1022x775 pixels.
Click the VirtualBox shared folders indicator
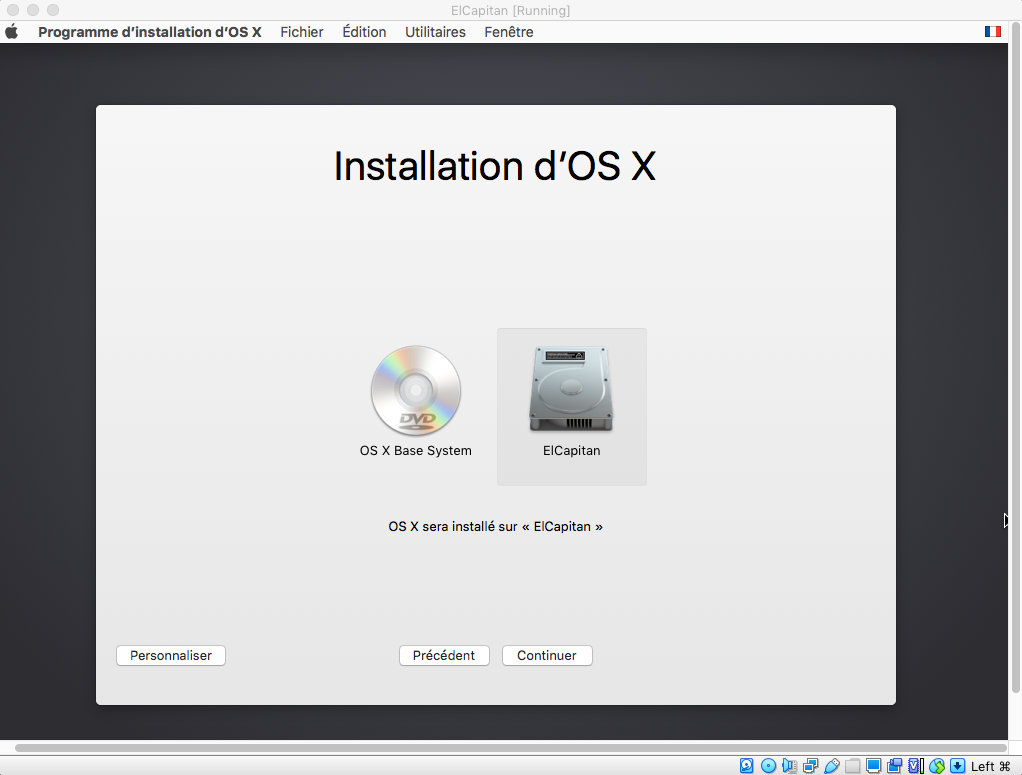click(x=853, y=766)
